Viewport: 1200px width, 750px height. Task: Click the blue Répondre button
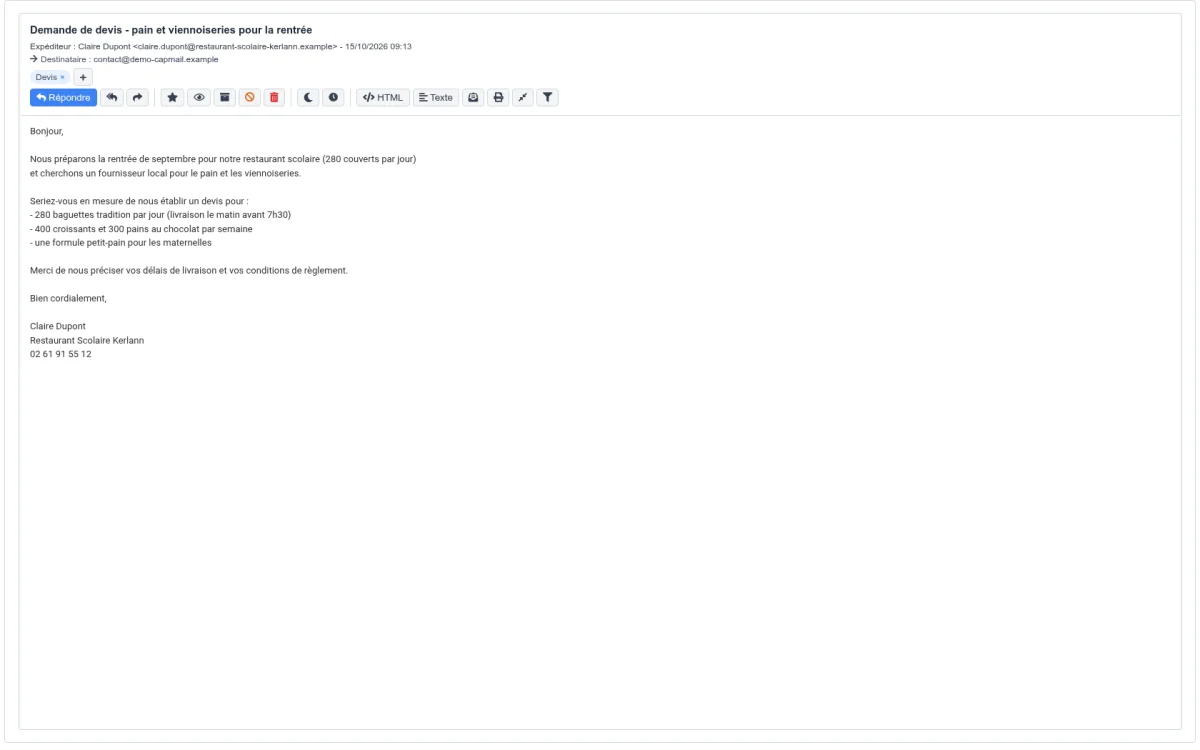pyautogui.click(x=63, y=97)
